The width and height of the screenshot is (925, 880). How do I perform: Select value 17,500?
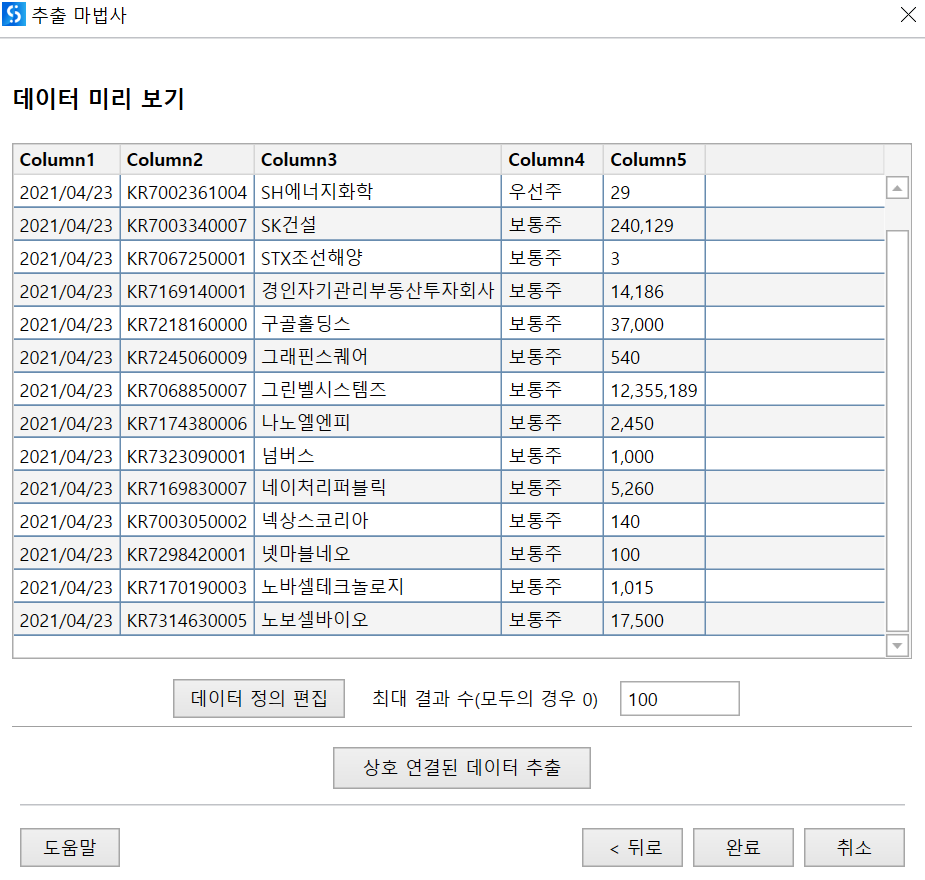coord(654,620)
